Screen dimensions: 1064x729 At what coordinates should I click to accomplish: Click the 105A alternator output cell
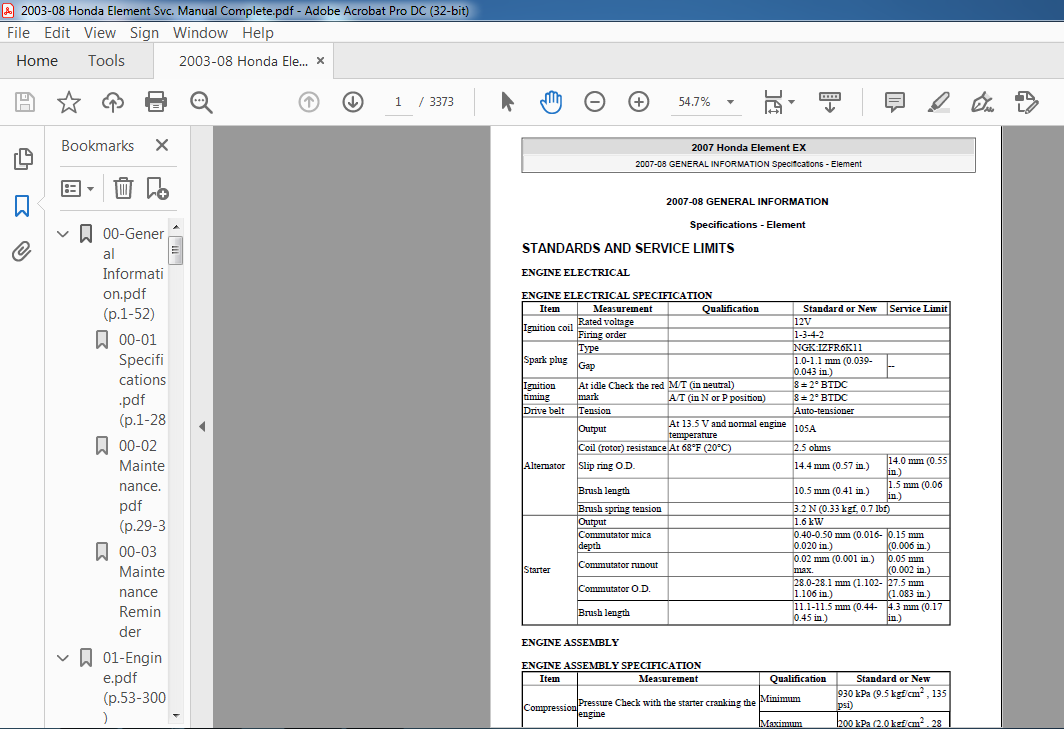[871, 429]
